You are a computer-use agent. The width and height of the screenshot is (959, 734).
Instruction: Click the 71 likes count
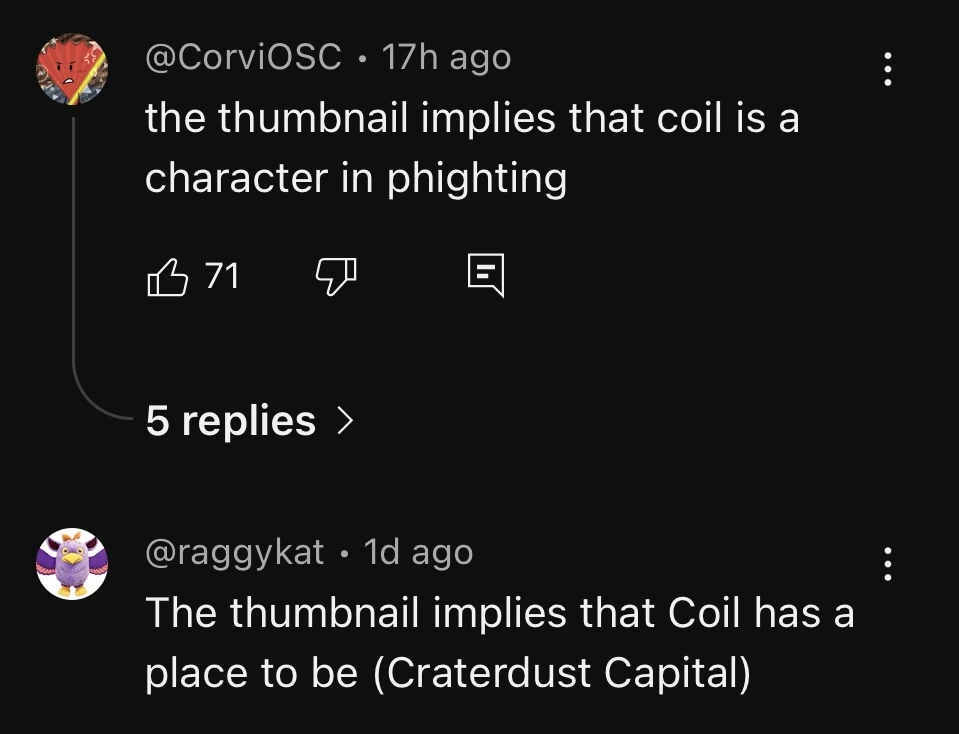point(222,276)
